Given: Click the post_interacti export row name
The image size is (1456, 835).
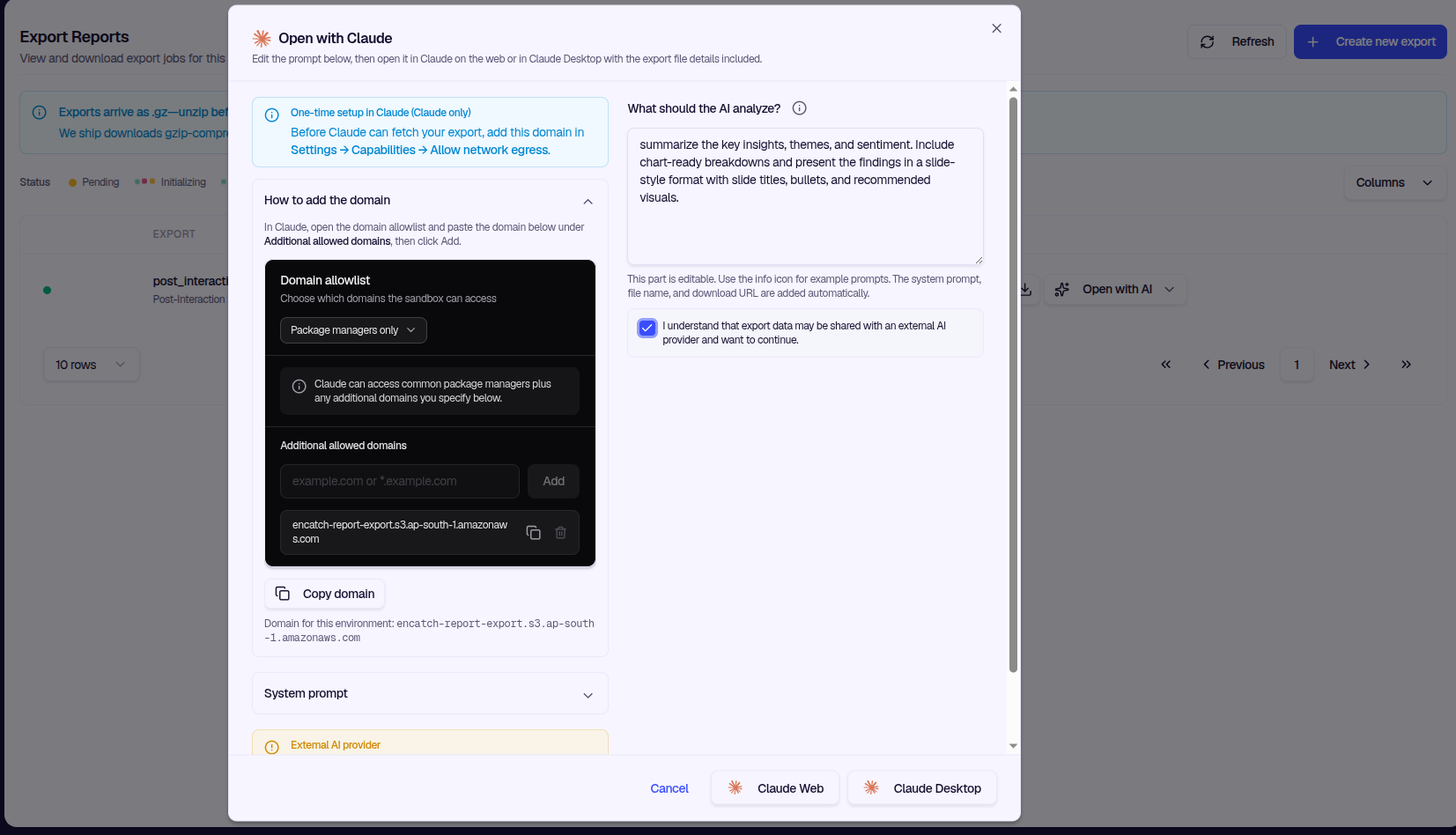Looking at the screenshot, I should coord(190,281).
